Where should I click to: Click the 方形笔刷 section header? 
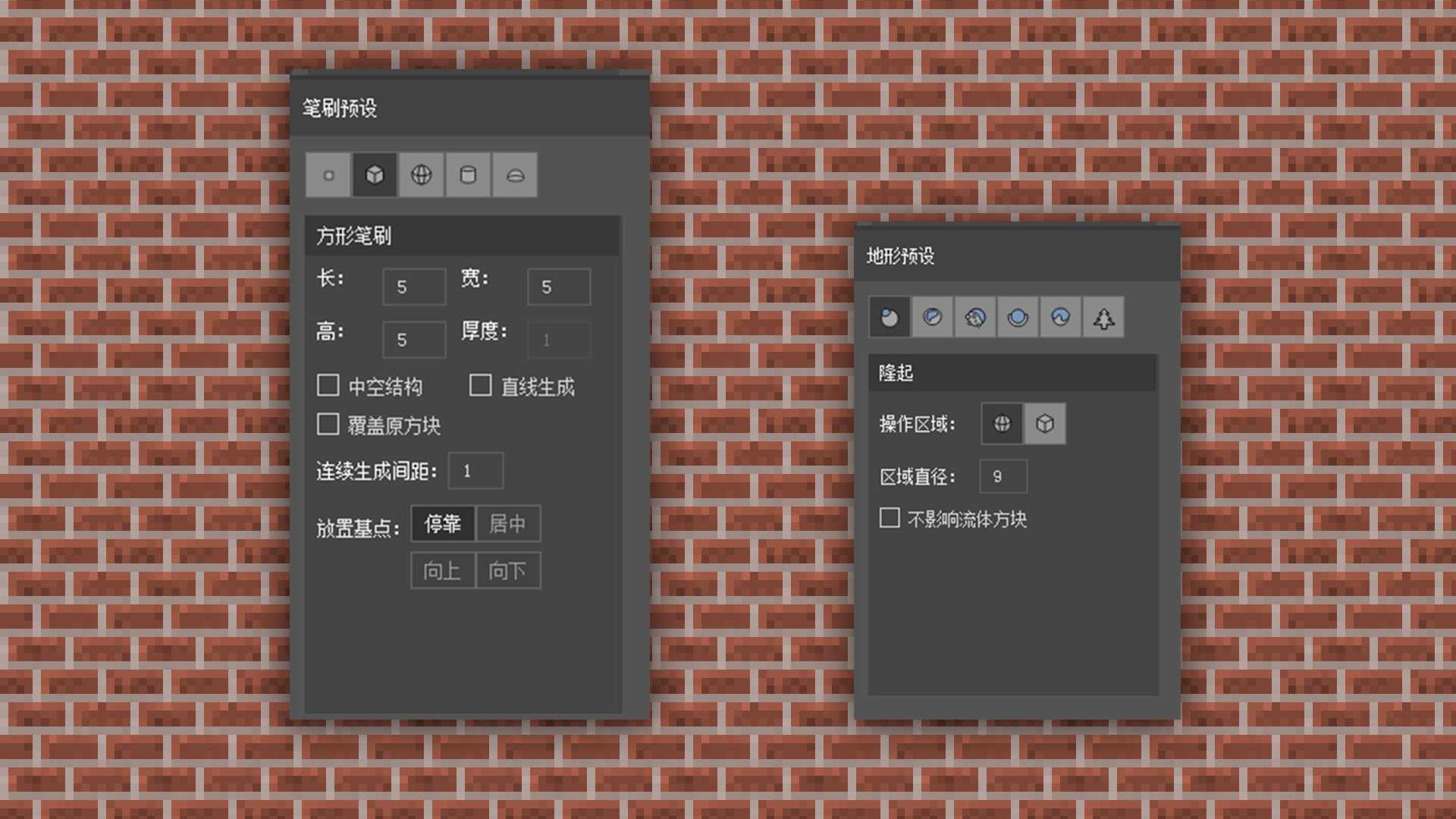[463, 236]
